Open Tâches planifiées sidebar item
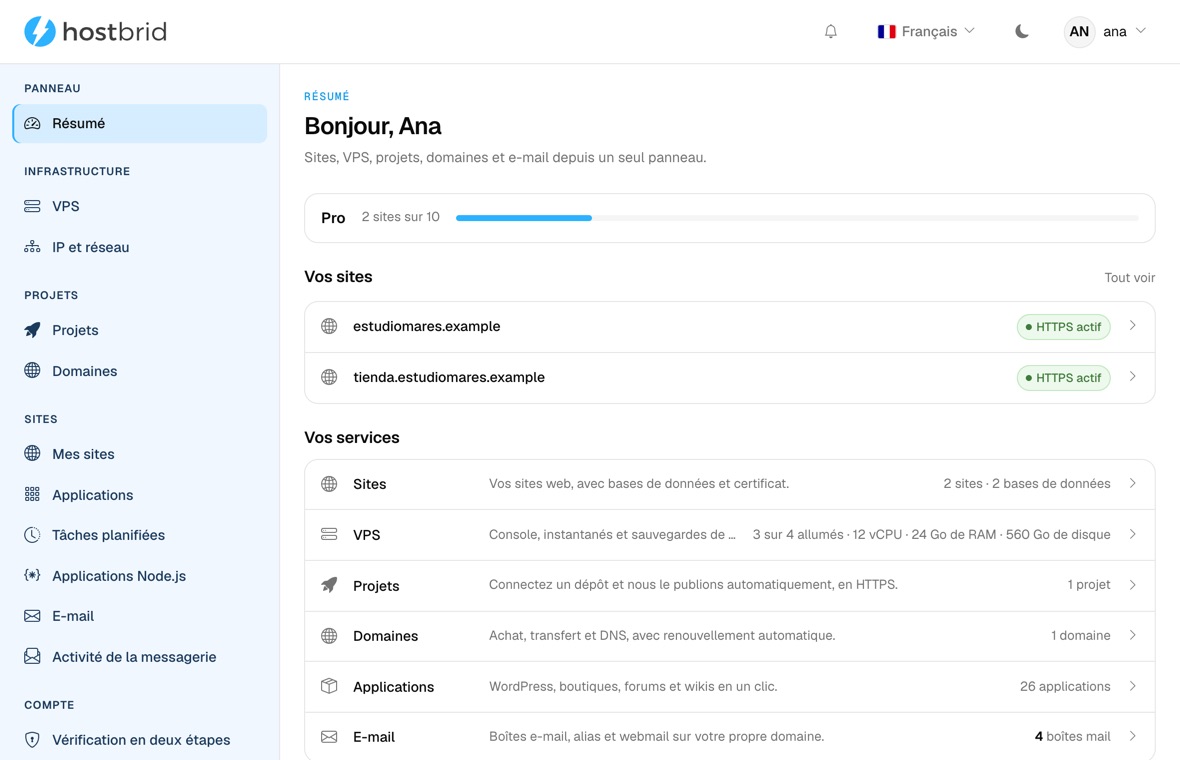 coord(140,535)
